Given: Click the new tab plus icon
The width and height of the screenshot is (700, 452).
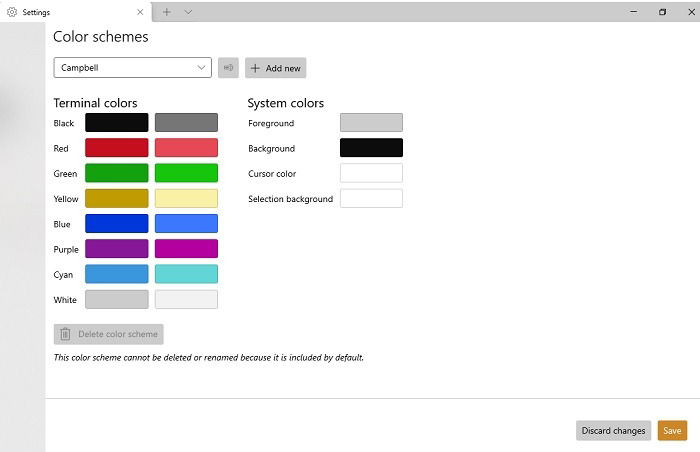Looking at the screenshot, I should (167, 12).
